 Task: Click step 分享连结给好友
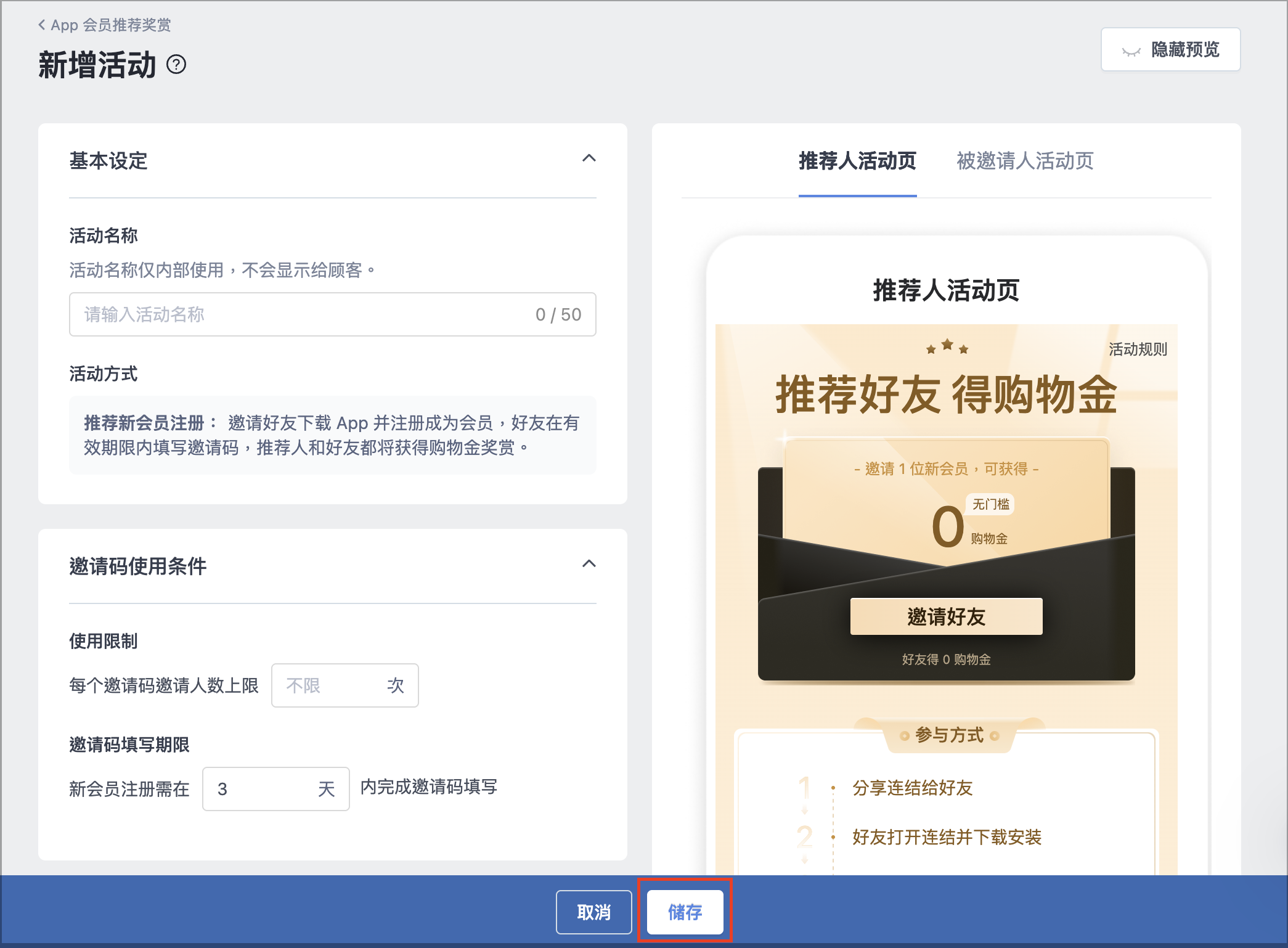(x=912, y=788)
